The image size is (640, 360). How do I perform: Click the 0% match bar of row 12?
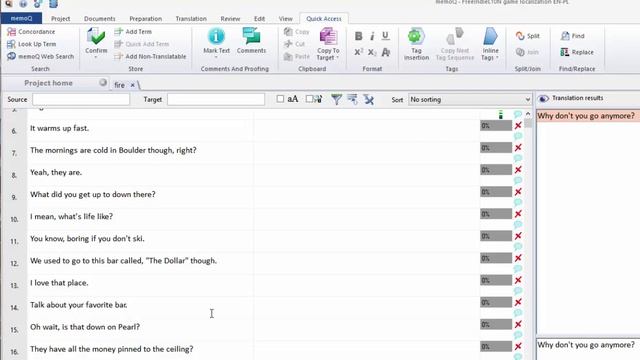point(496,258)
